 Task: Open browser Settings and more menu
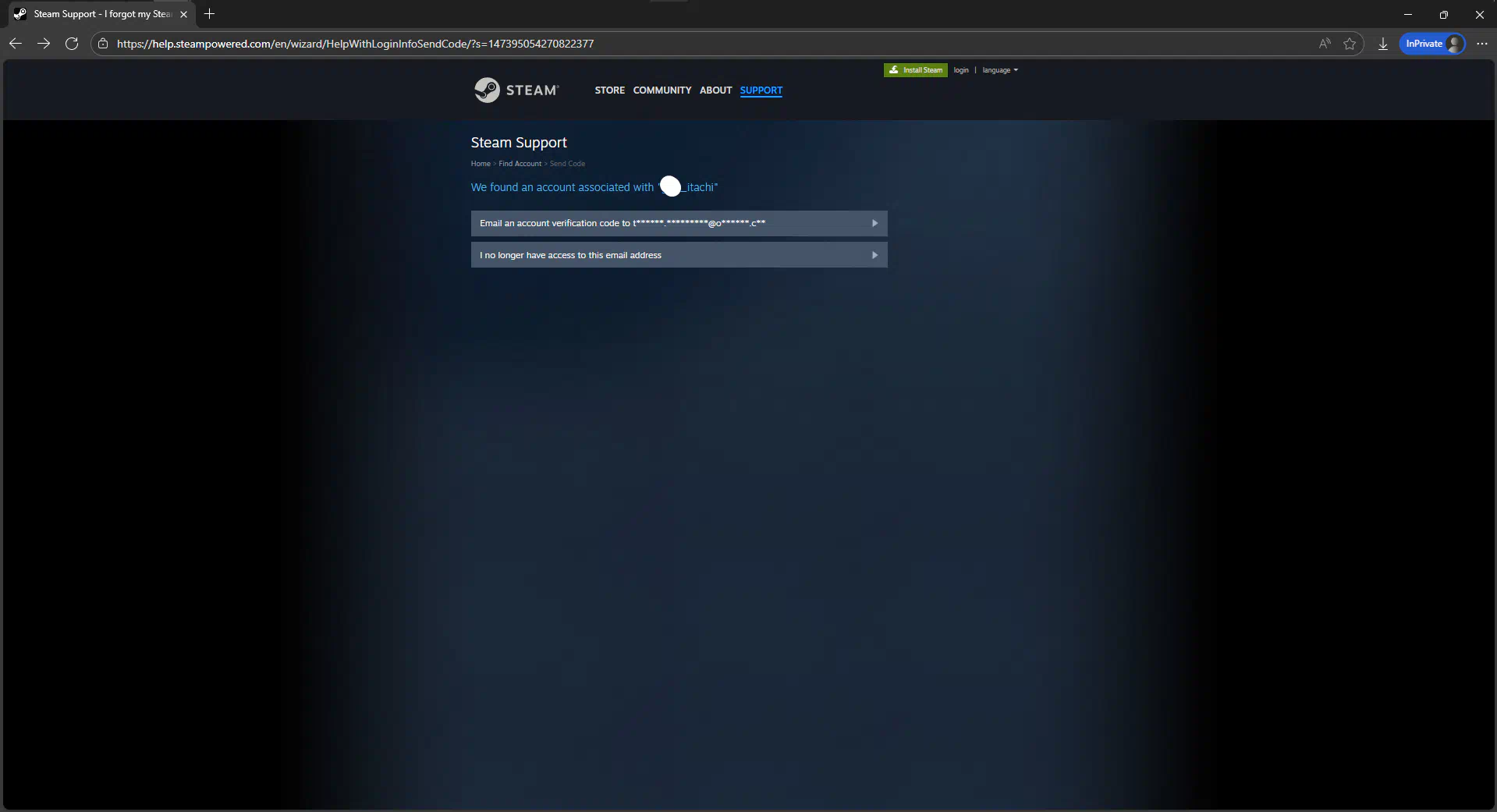[x=1482, y=44]
